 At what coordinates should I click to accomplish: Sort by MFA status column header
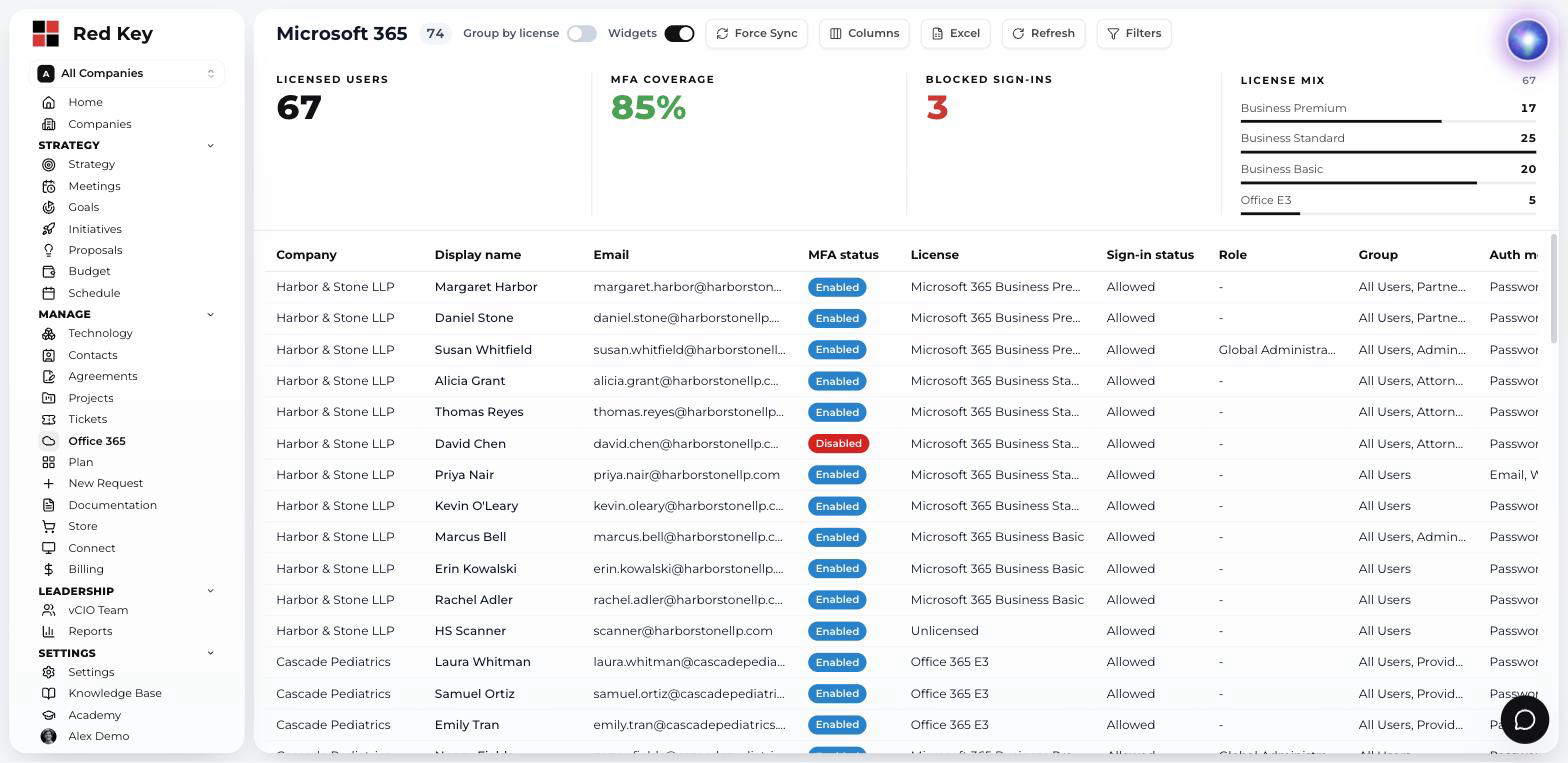pos(843,255)
